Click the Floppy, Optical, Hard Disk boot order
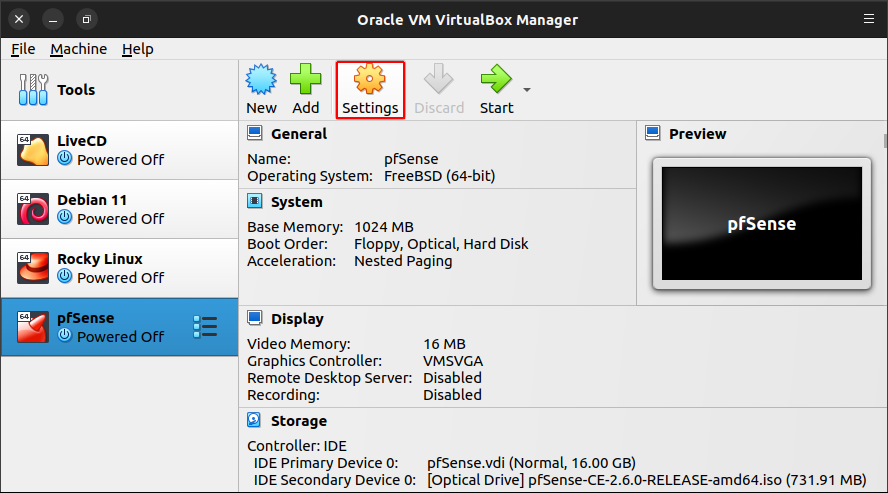888x493 pixels. pos(441,245)
